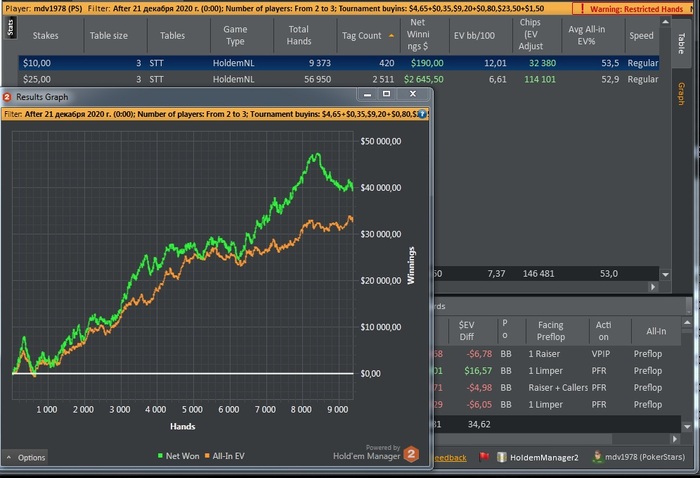Click the hands list scroll right arrow
The height and width of the screenshot is (478, 700).
(675, 439)
